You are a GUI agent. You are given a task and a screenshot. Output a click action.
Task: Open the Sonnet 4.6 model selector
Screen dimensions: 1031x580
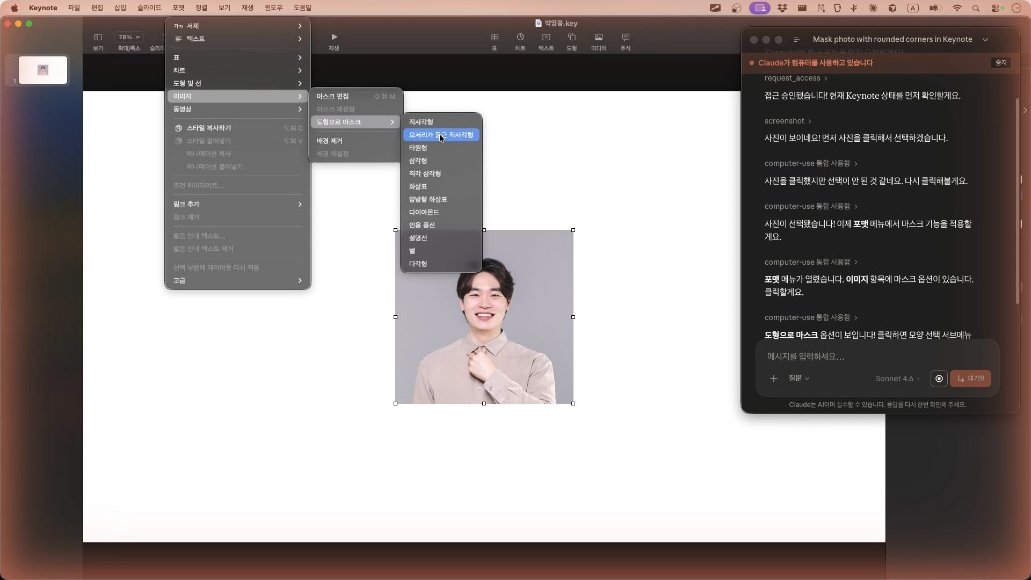click(898, 379)
